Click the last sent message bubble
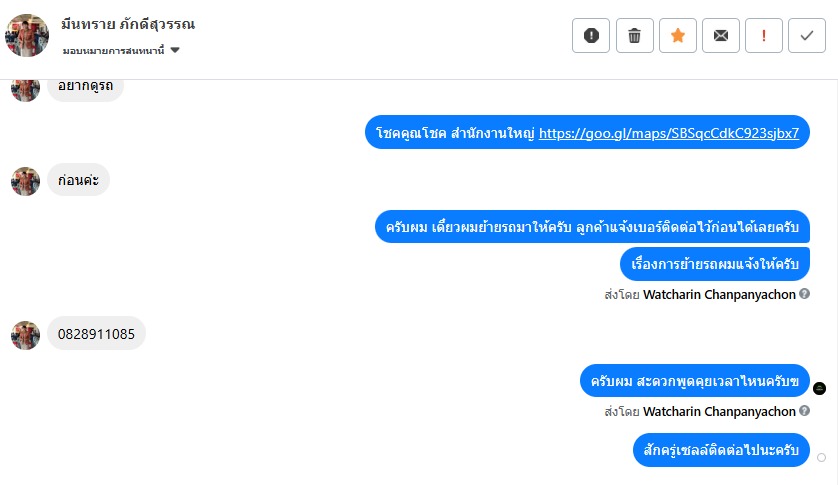The image size is (838, 485). click(x=720, y=450)
